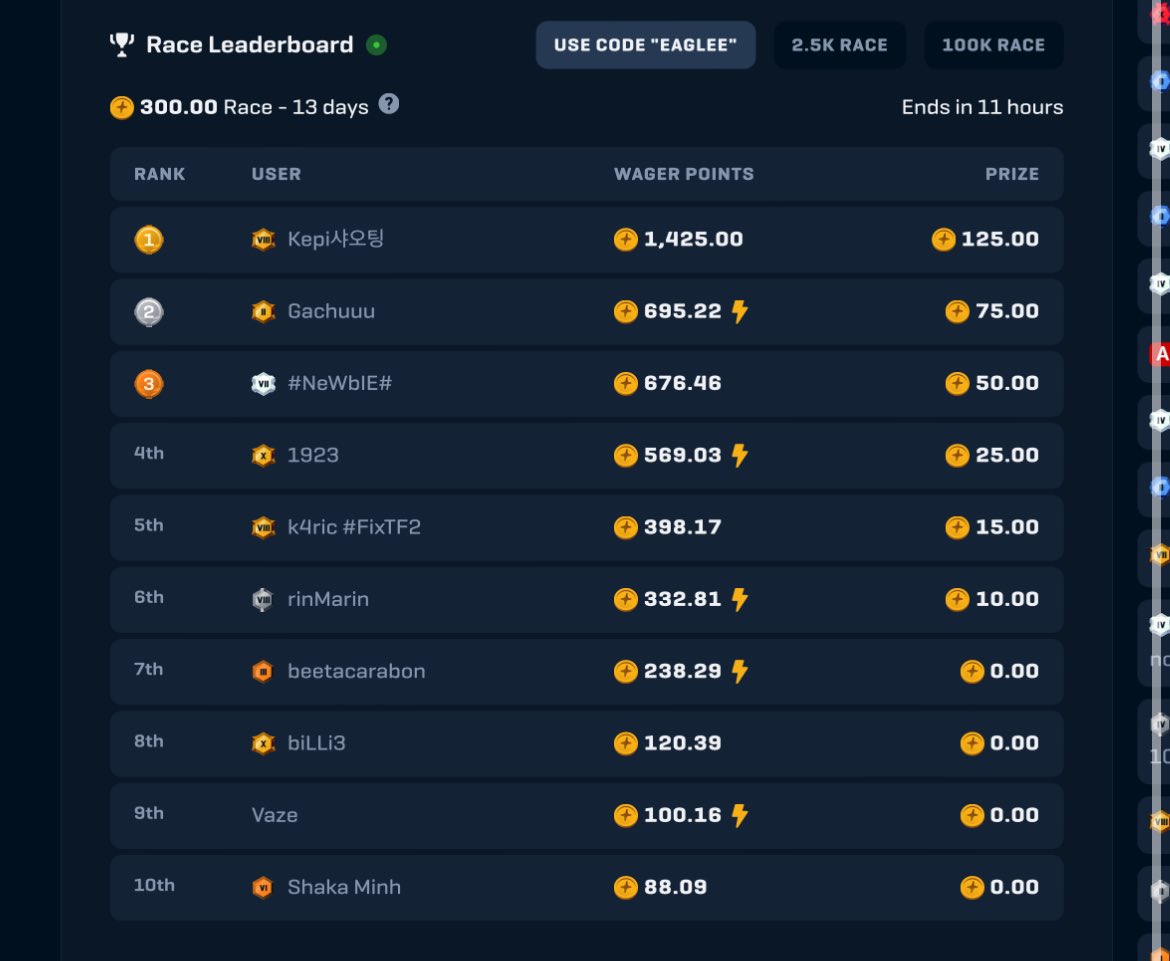Click the coin icon beside 125.00 prize
This screenshot has width=1170, height=961.
943,240
